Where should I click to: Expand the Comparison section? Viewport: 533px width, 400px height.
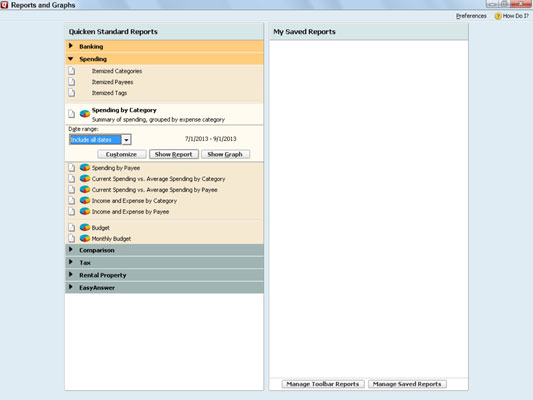pyautogui.click(x=71, y=249)
